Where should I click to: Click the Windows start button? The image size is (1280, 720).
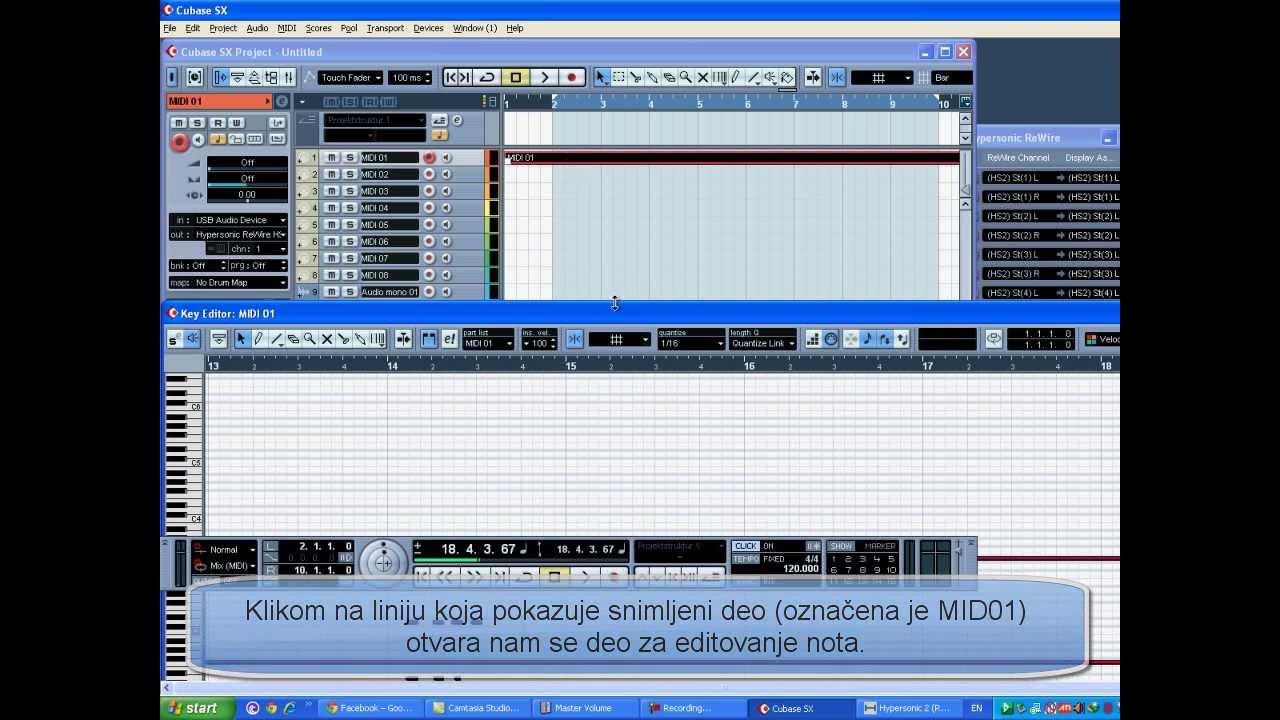click(x=196, y=708)
